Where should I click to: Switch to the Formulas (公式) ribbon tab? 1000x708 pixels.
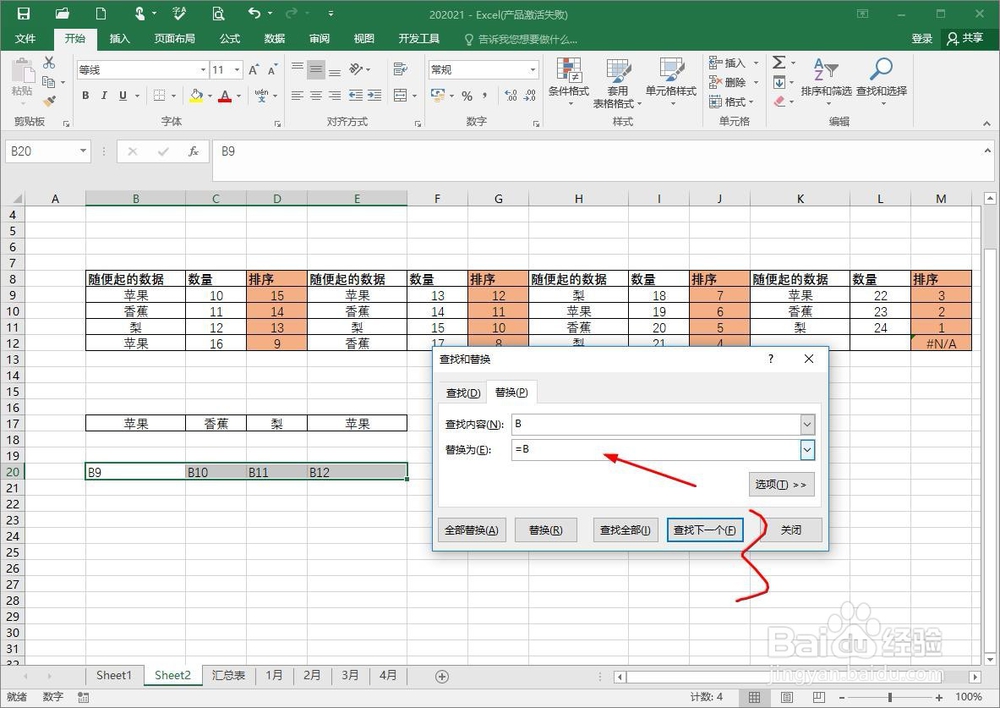point(230,38)
